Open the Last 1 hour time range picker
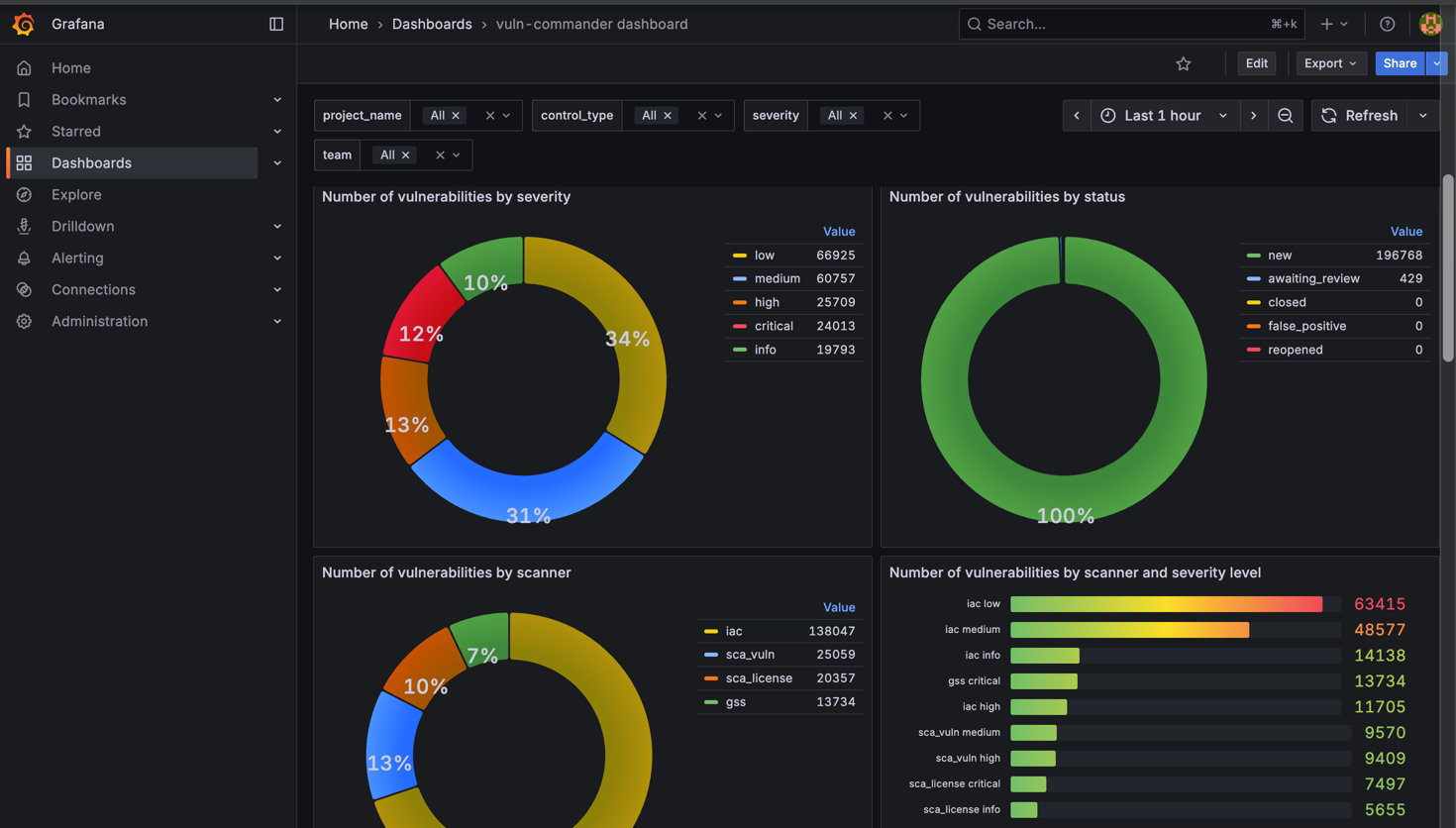Image resolution: width=1456 pixels, height=828 pixels. (x=1164, y=116)
